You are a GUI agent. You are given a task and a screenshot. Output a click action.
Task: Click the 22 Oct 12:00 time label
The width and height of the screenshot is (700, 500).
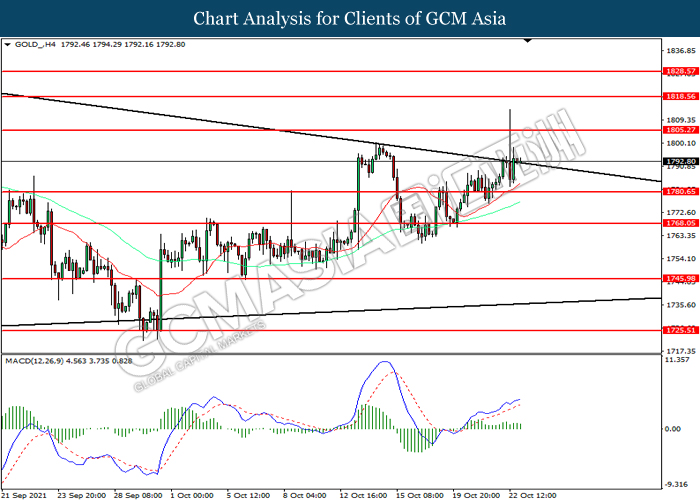[532, 496]
